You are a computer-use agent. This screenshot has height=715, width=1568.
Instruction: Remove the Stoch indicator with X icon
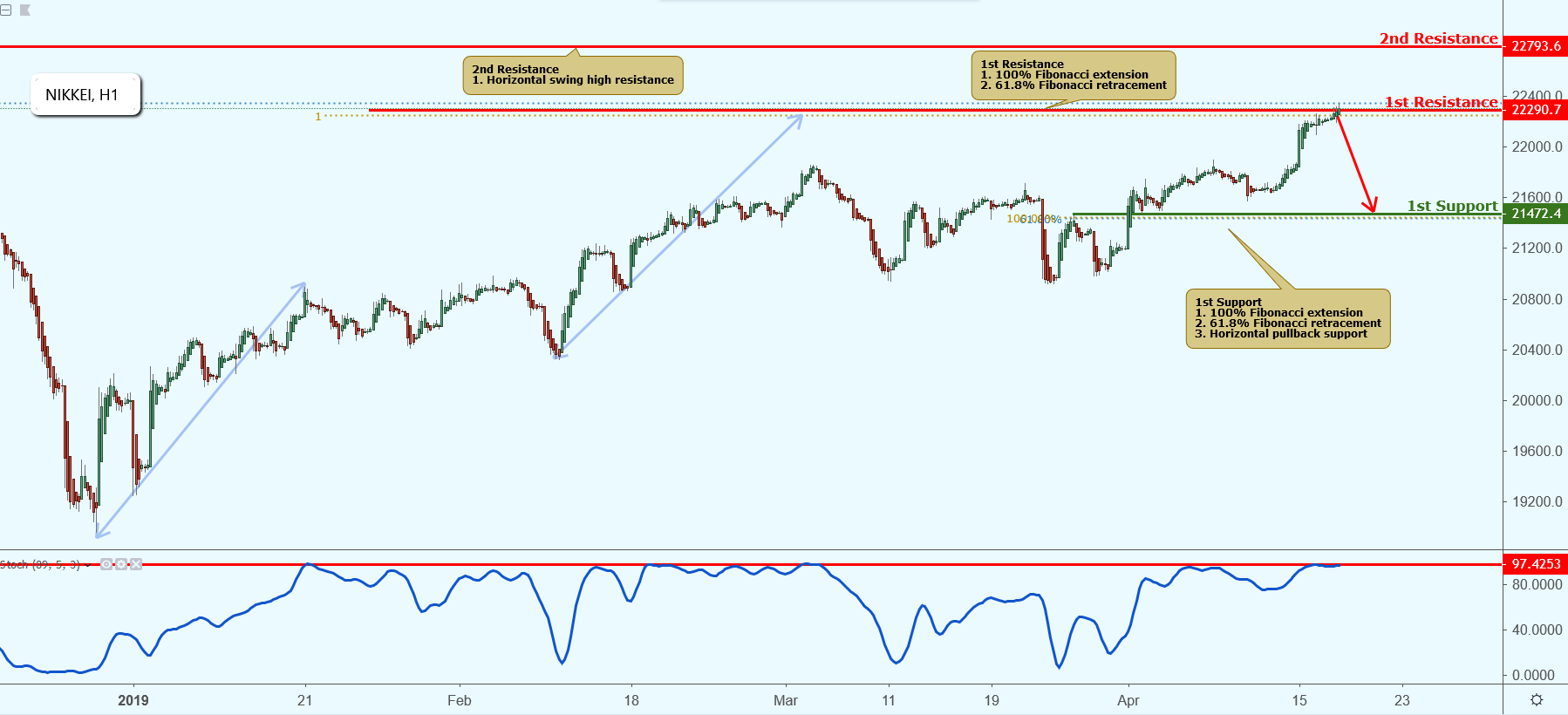(136, 564)
